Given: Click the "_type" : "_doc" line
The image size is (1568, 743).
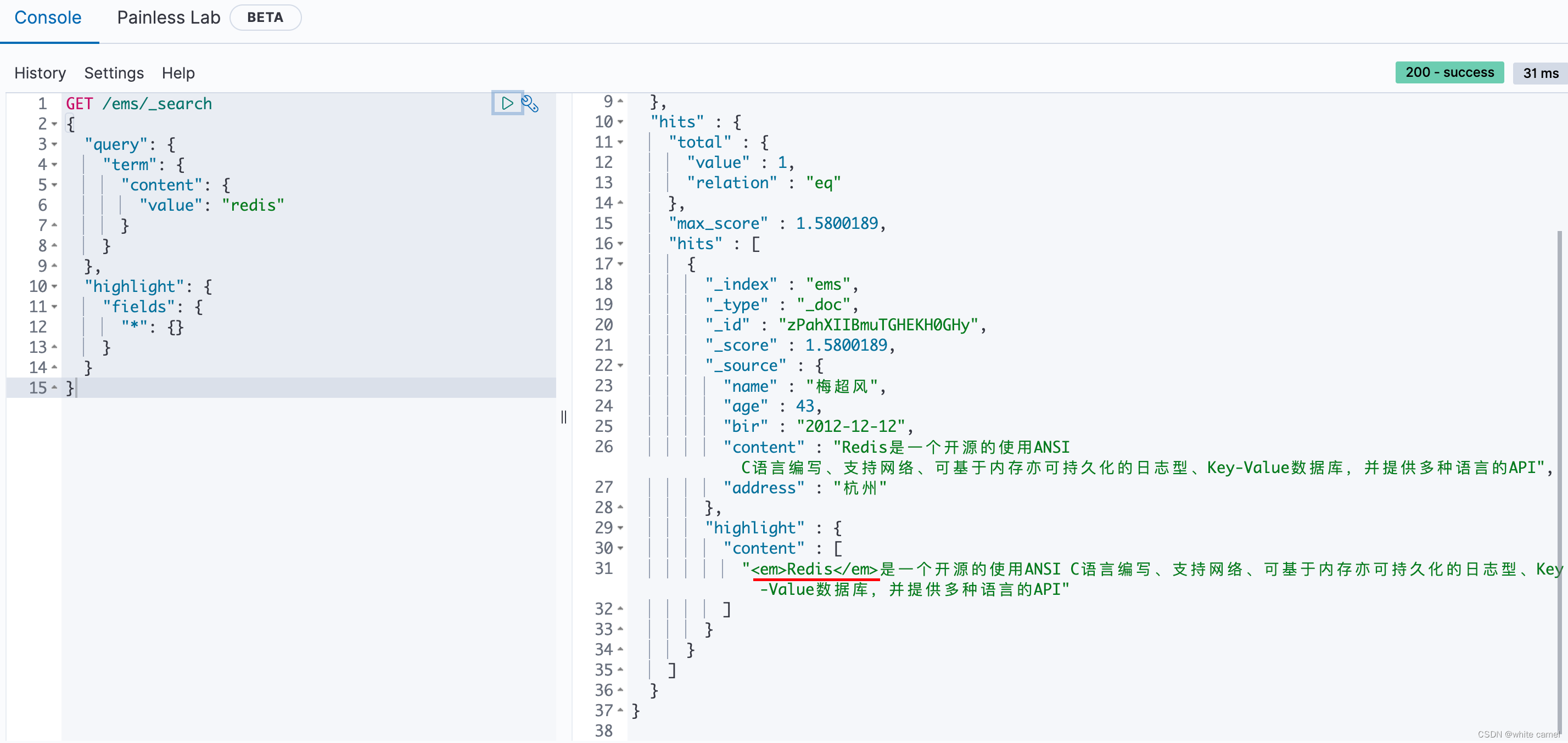Looking at the screenshot, I should click(782, 305).
